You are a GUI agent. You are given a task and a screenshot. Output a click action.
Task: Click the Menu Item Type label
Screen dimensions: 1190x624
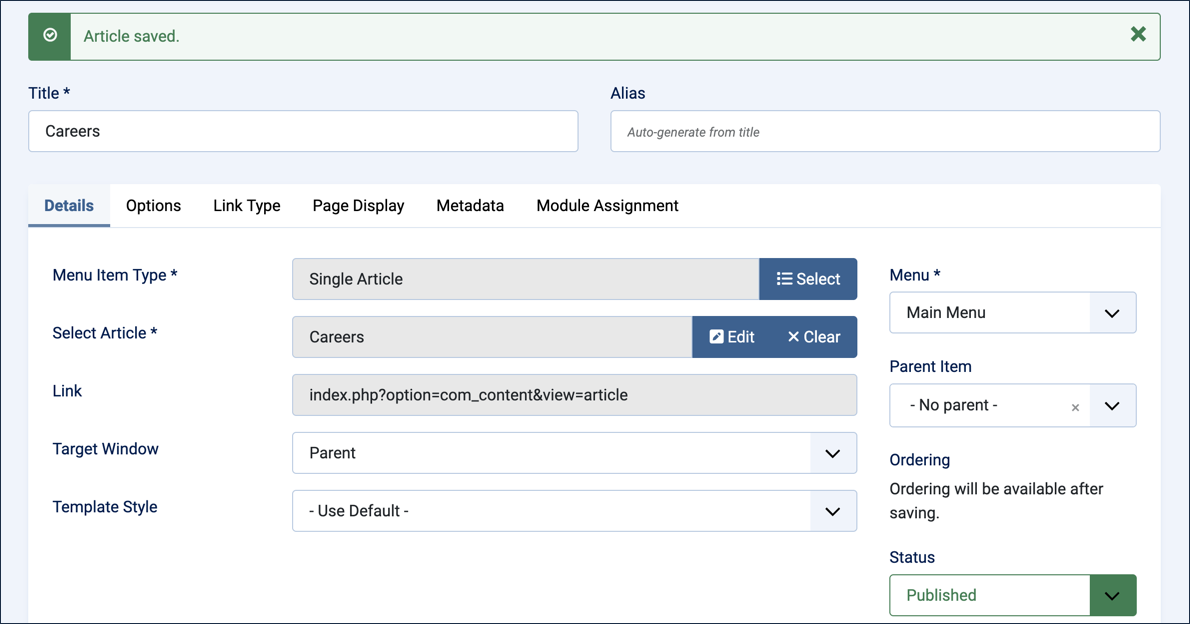[115, 276]
